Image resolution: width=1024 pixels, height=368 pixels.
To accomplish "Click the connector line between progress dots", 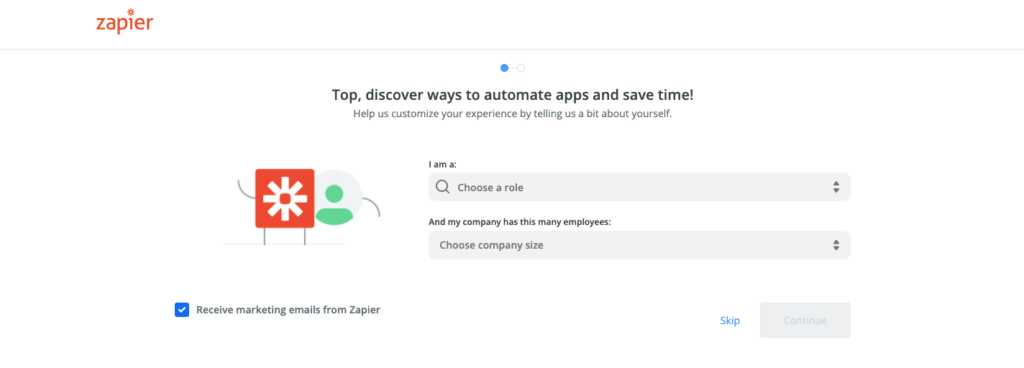I will (513, 68).
